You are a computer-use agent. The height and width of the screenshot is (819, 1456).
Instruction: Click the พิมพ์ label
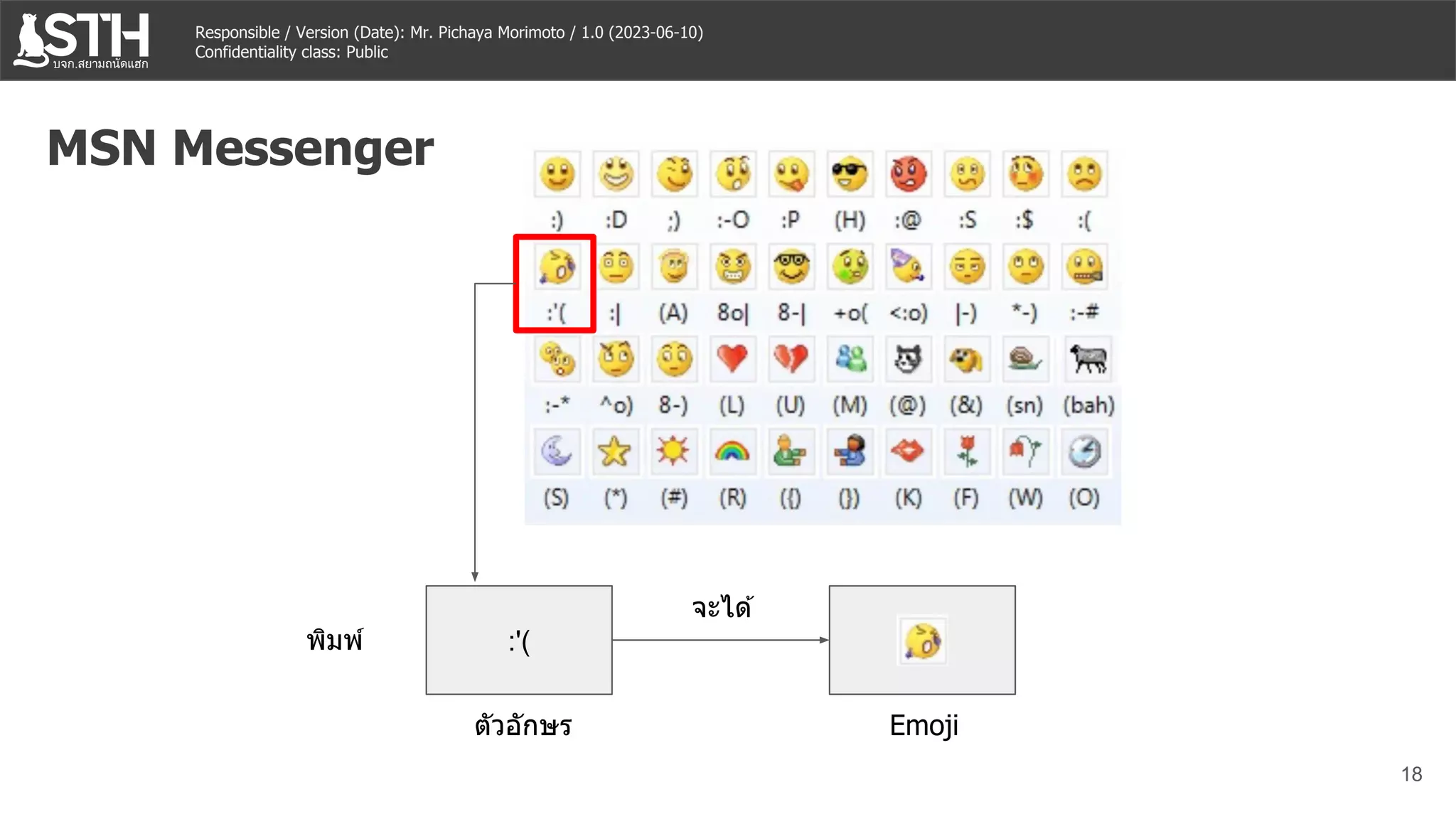pos(335,639)
